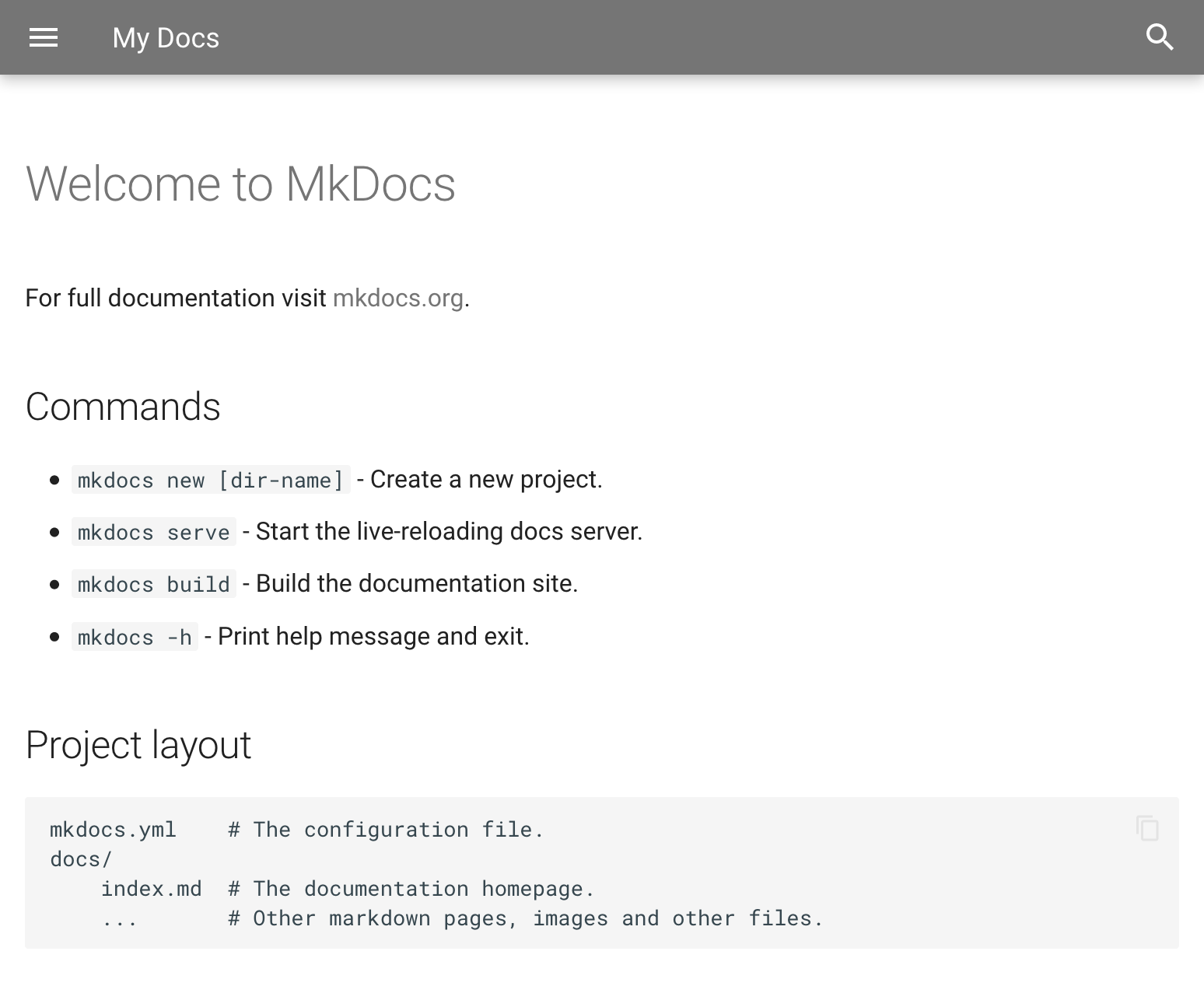
Task: Click '# The configuration file.' comment
Action: (x=386, y=830)
